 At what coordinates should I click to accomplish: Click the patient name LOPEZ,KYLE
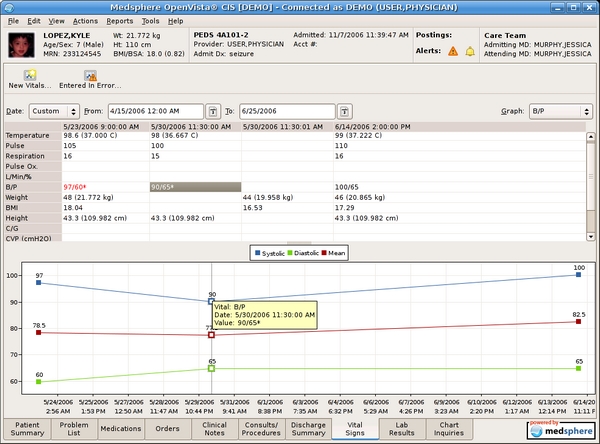(x=67, y=36)
